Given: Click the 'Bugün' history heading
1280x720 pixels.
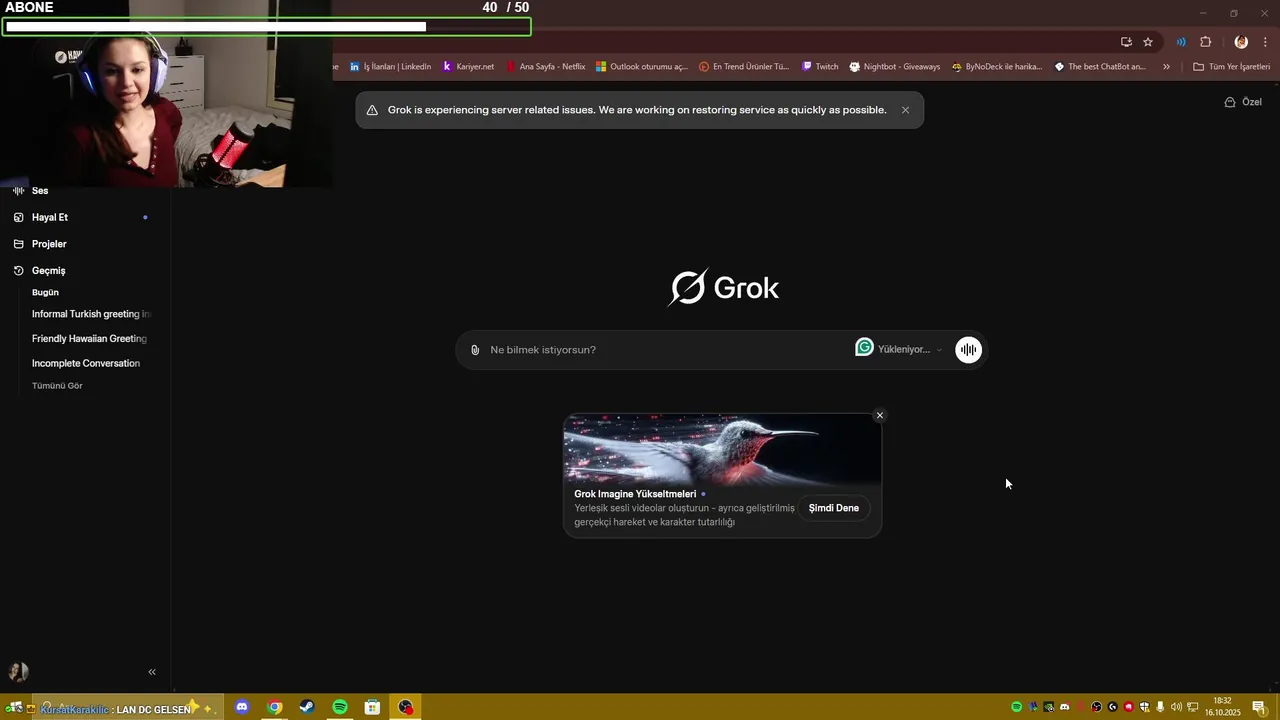Looking at the screenshot, I should click(x=45, y=293).
